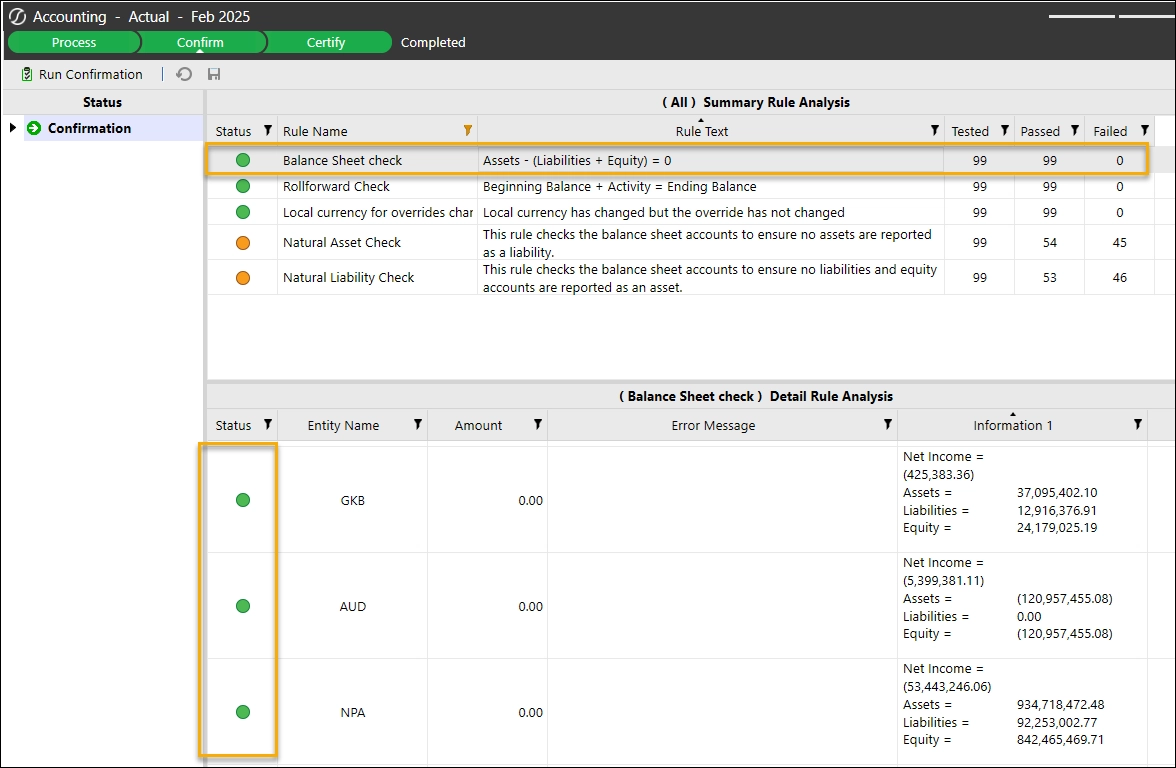Click the orange status dot for Natural Liability Check
Image resolution: width=1176 pixels, height=768 pixels.
(243, 278)
